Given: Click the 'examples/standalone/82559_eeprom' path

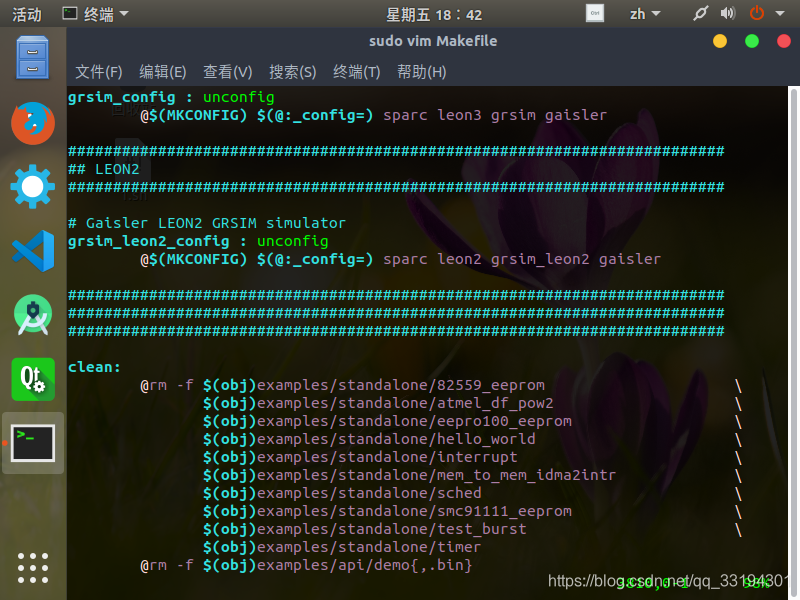Looking at the screenshot, I should (401, 385).
